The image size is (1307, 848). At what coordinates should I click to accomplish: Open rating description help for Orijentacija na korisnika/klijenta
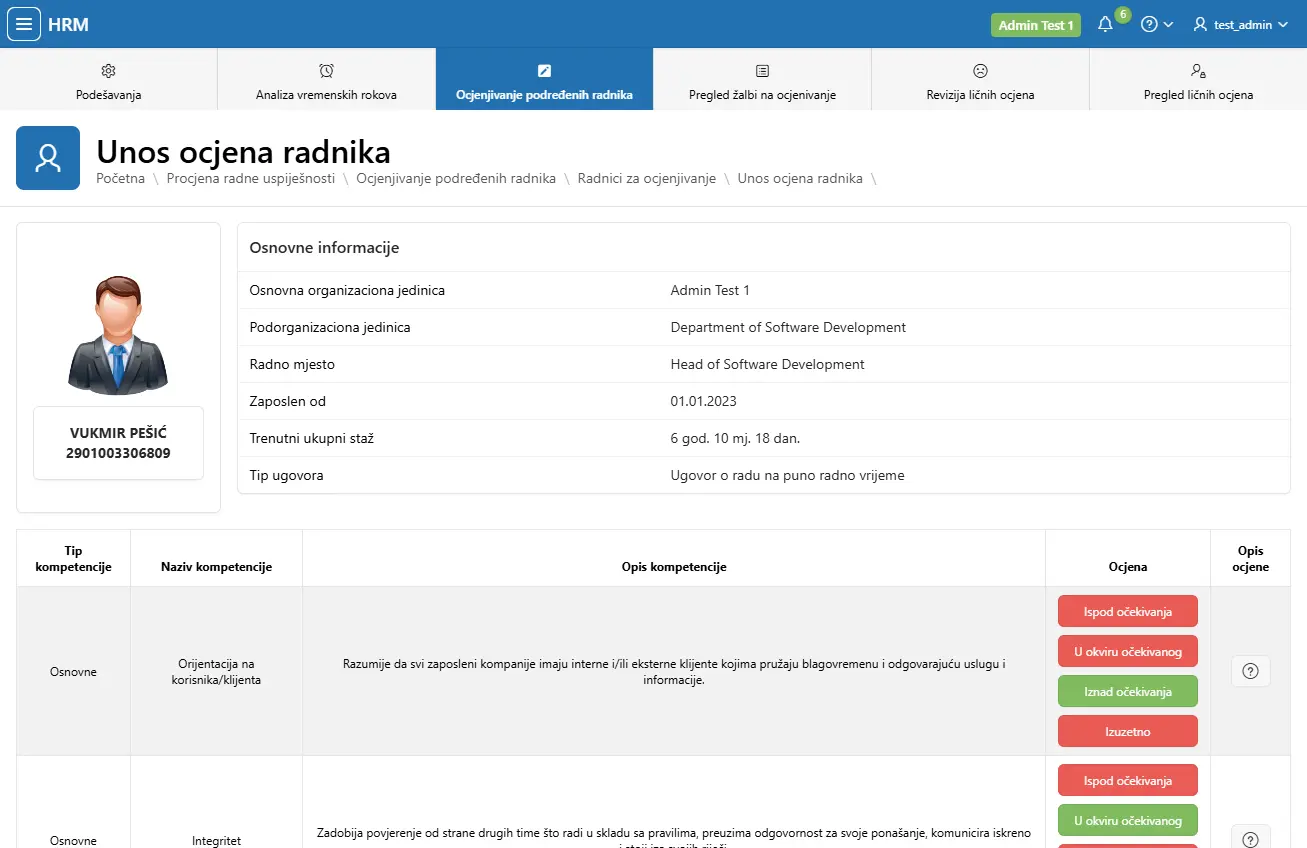click(1250, 671)
